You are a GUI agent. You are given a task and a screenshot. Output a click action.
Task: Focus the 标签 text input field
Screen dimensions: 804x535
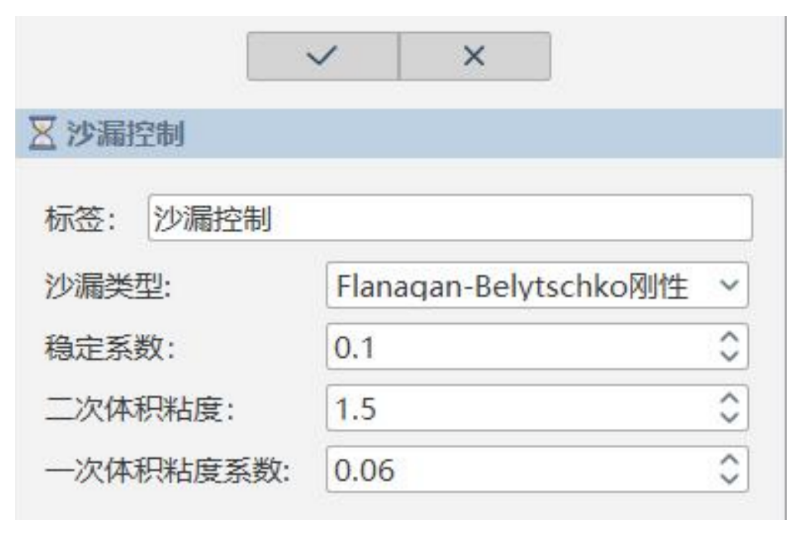(448, 218)
